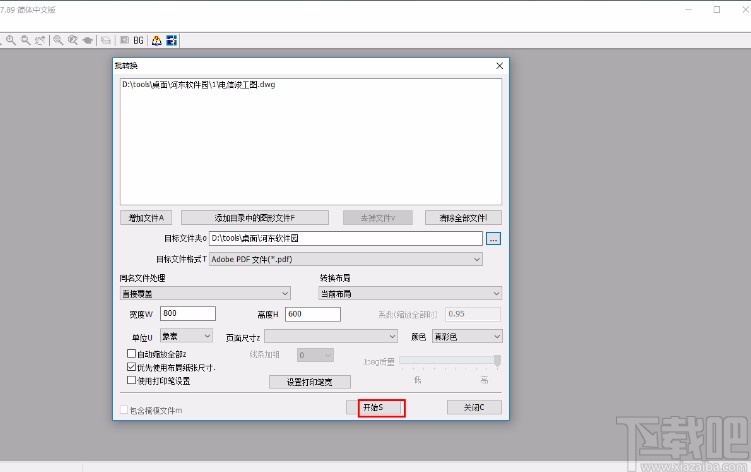Screen dimensions: 751x472
Task: Minimize the main application window
Action: pyautogui.click(x=688, y=10)
